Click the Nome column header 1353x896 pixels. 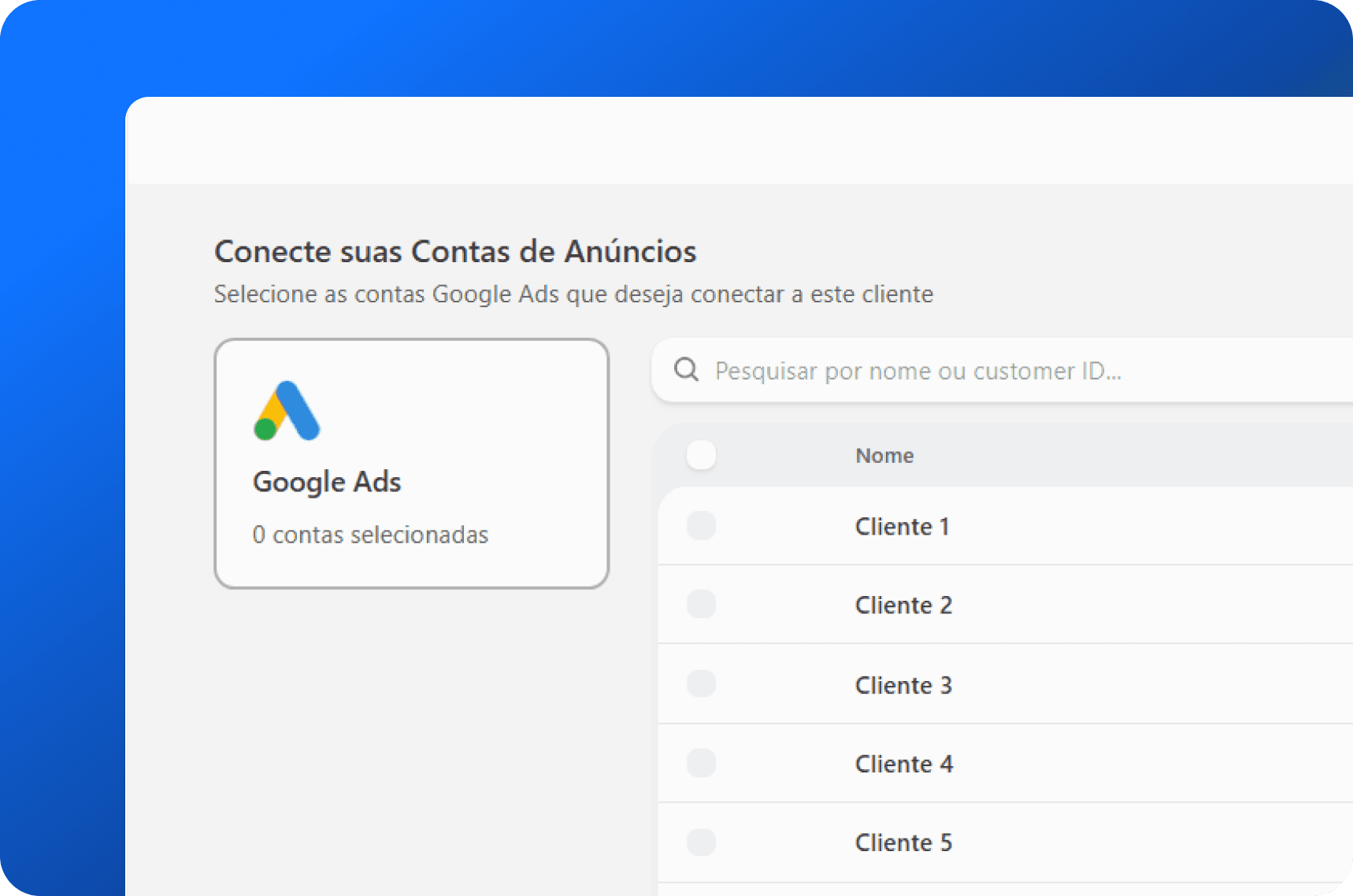(884, 456)
